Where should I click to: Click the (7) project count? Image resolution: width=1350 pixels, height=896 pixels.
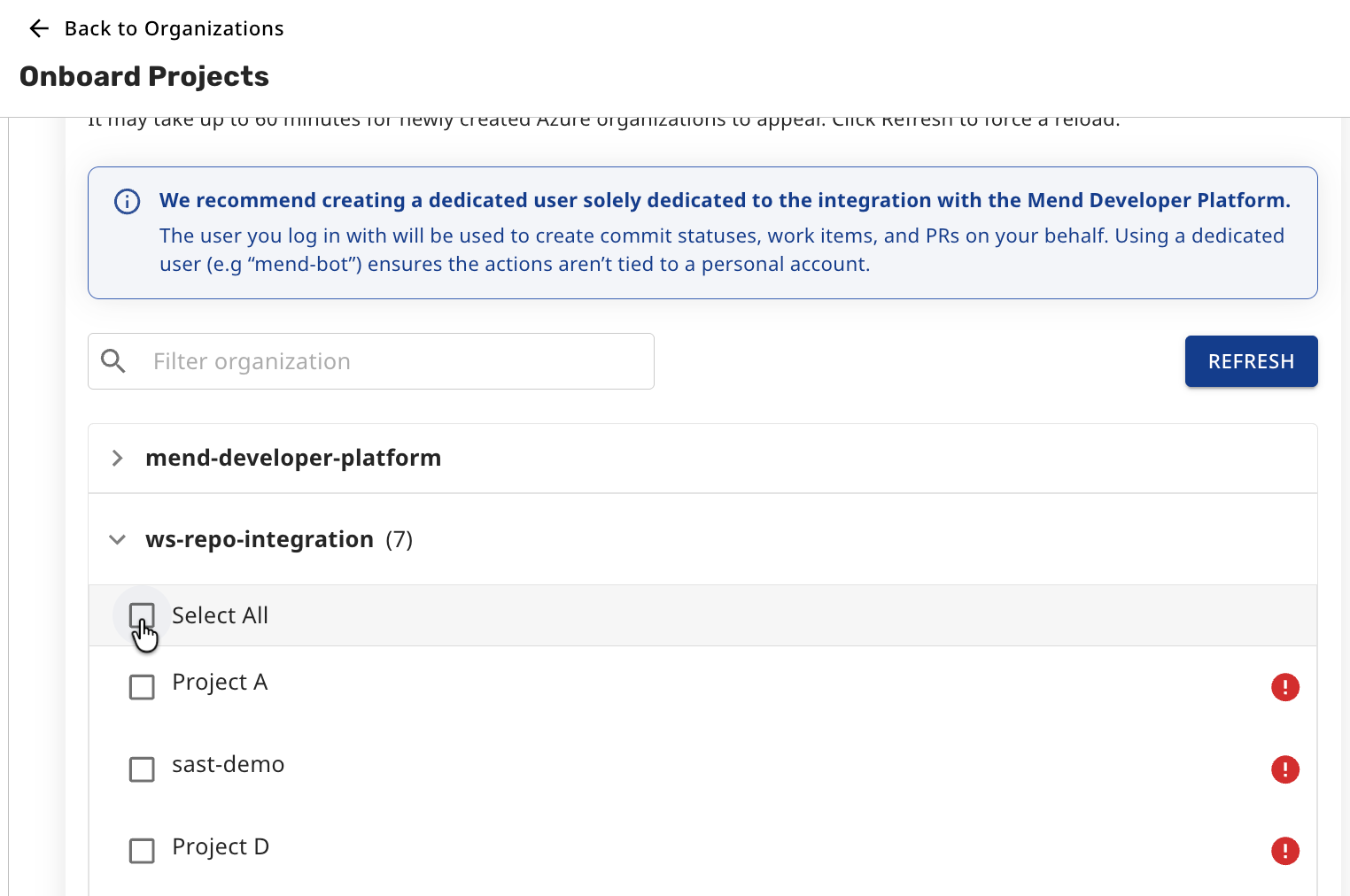click(400, 540)
